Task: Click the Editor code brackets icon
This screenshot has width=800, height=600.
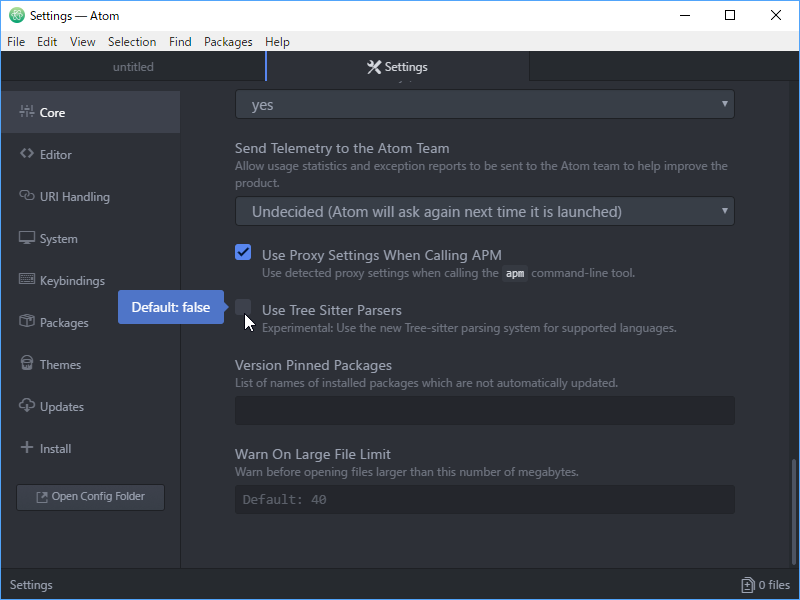Action: pos(27,154)
